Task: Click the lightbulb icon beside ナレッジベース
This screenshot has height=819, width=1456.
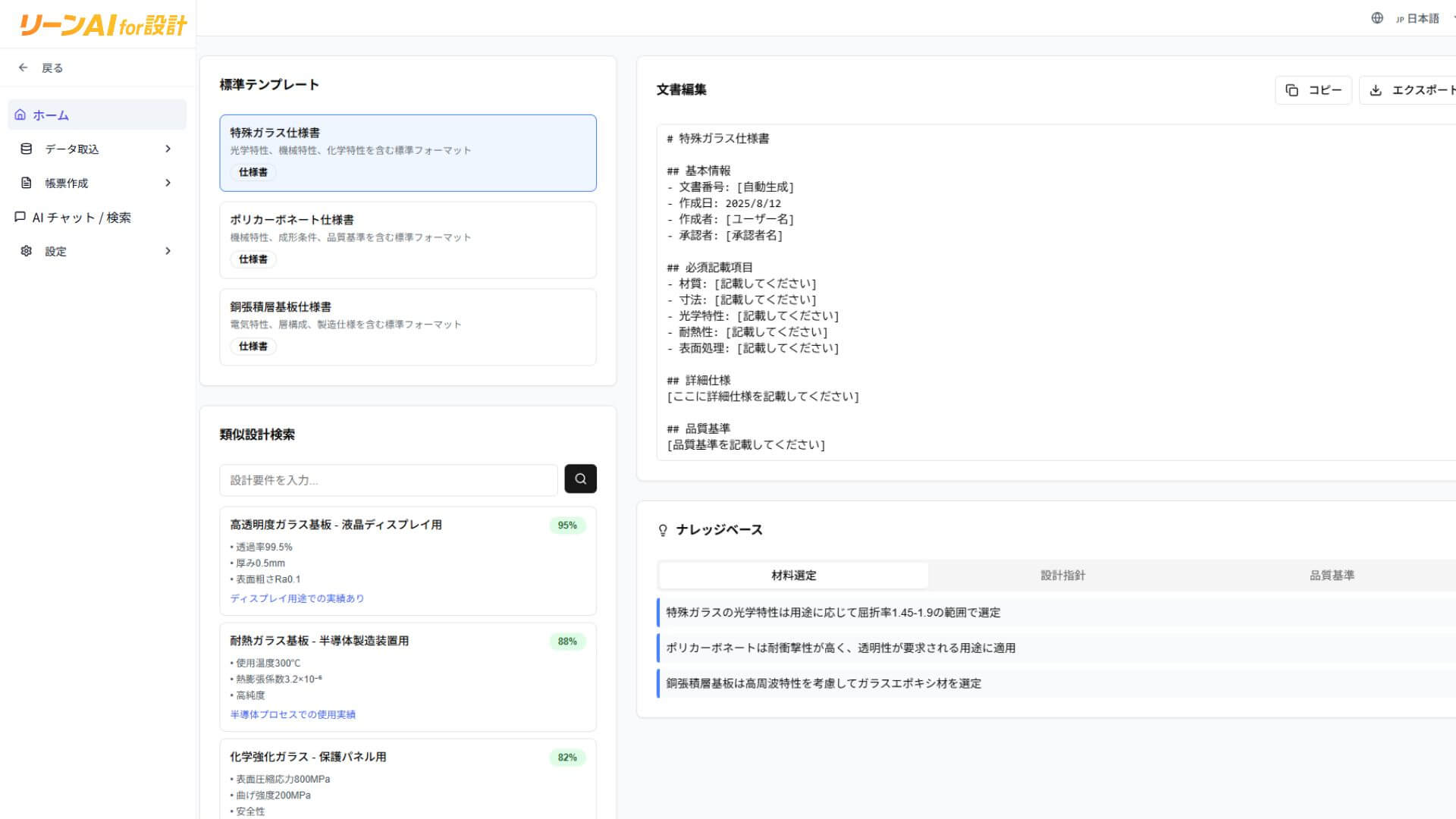Action: (x=663, y=530)
